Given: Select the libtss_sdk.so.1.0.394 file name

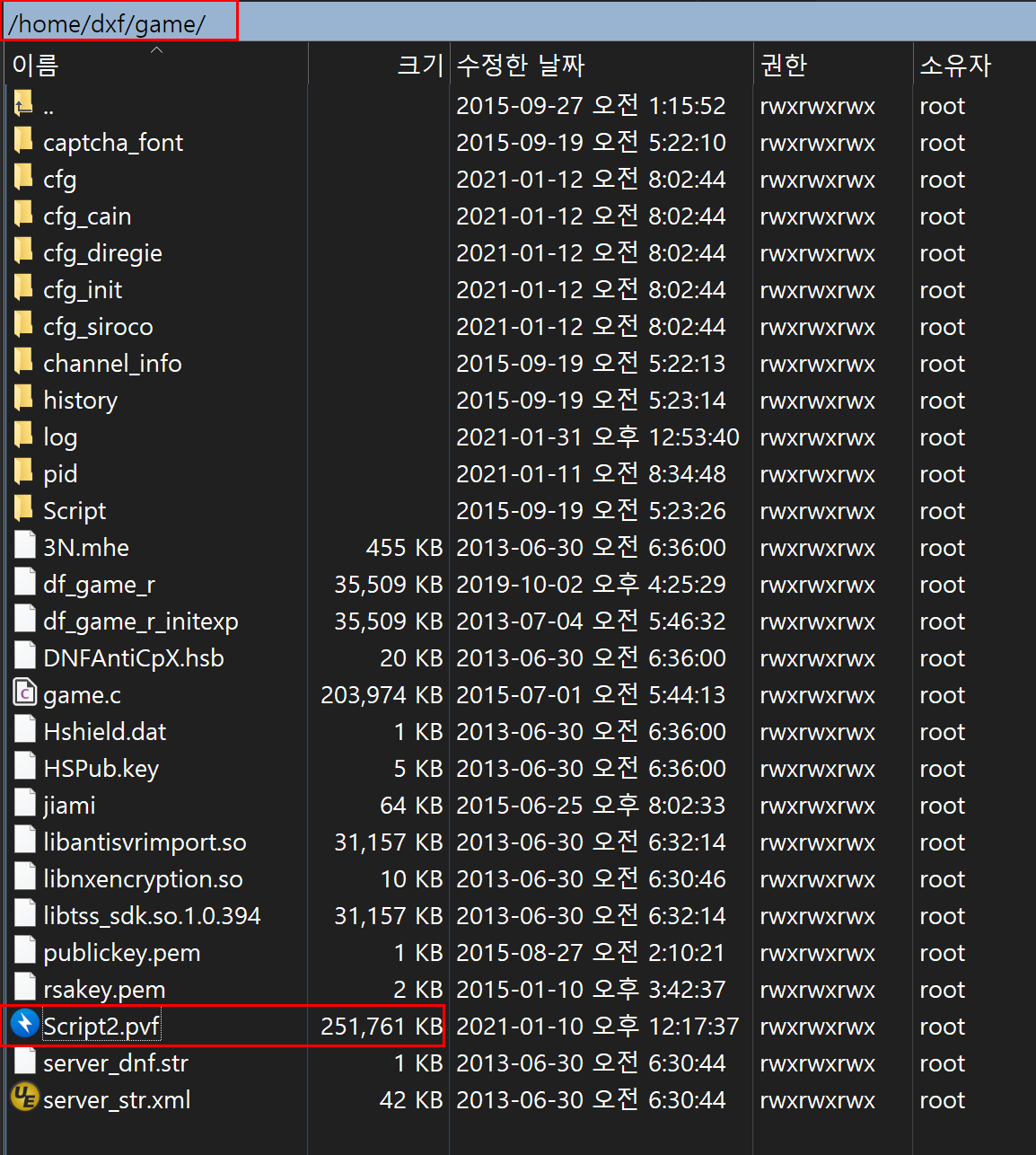Looking at the screenshot, I should pos(152,916).
